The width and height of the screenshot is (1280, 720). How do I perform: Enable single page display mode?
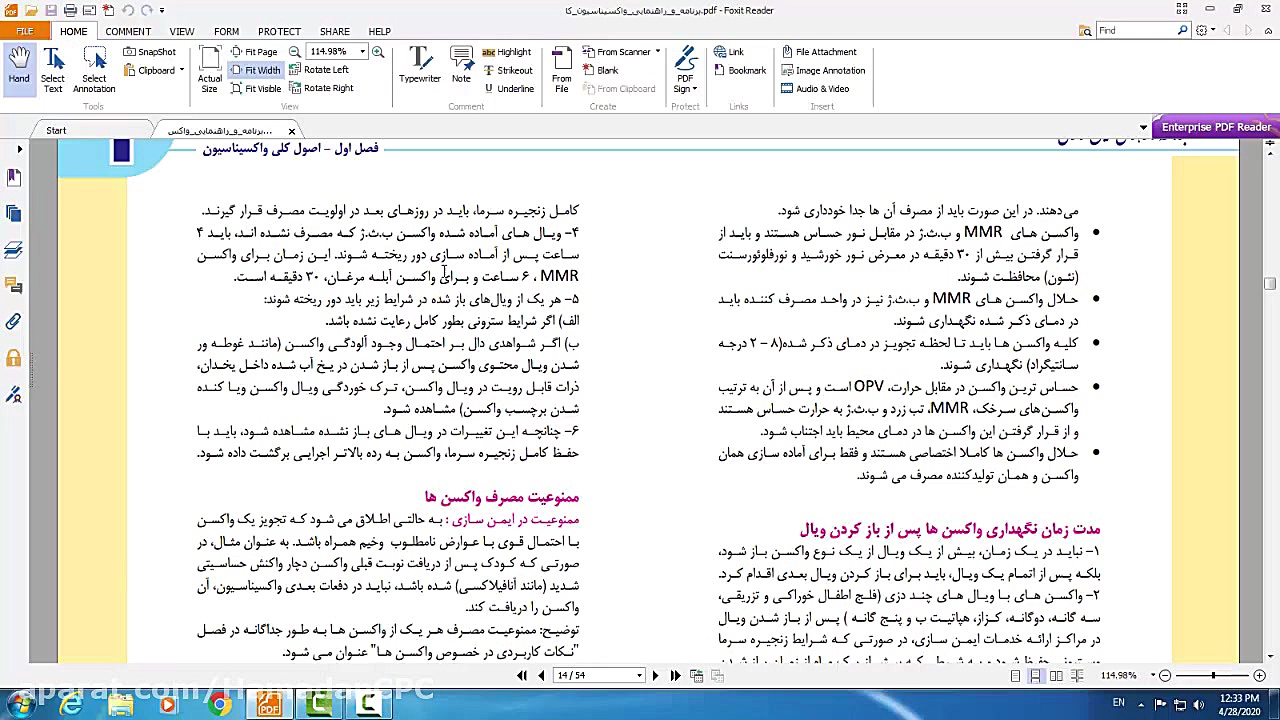pos(1015,676)
